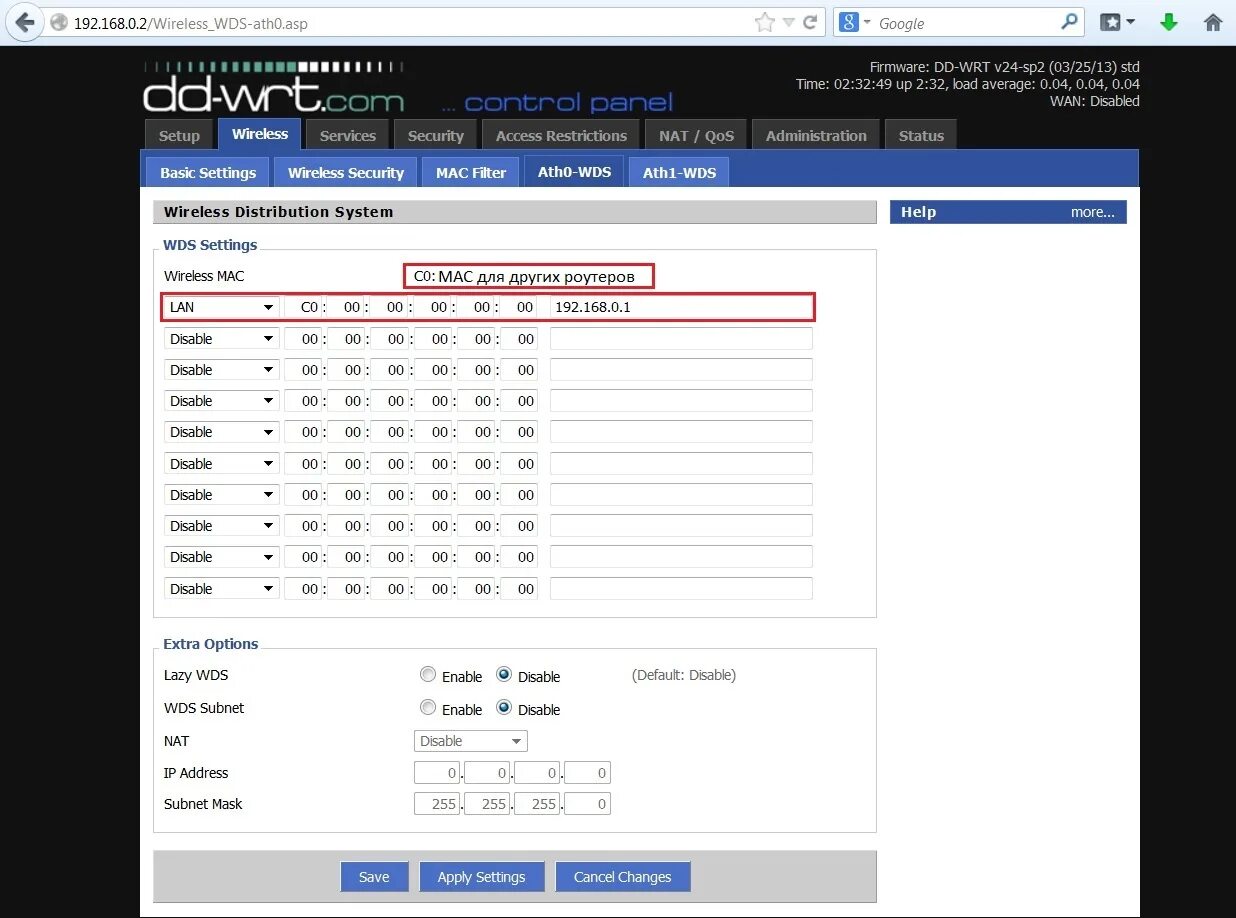Click the bookmark star icon in address bar

pos(765,22)
